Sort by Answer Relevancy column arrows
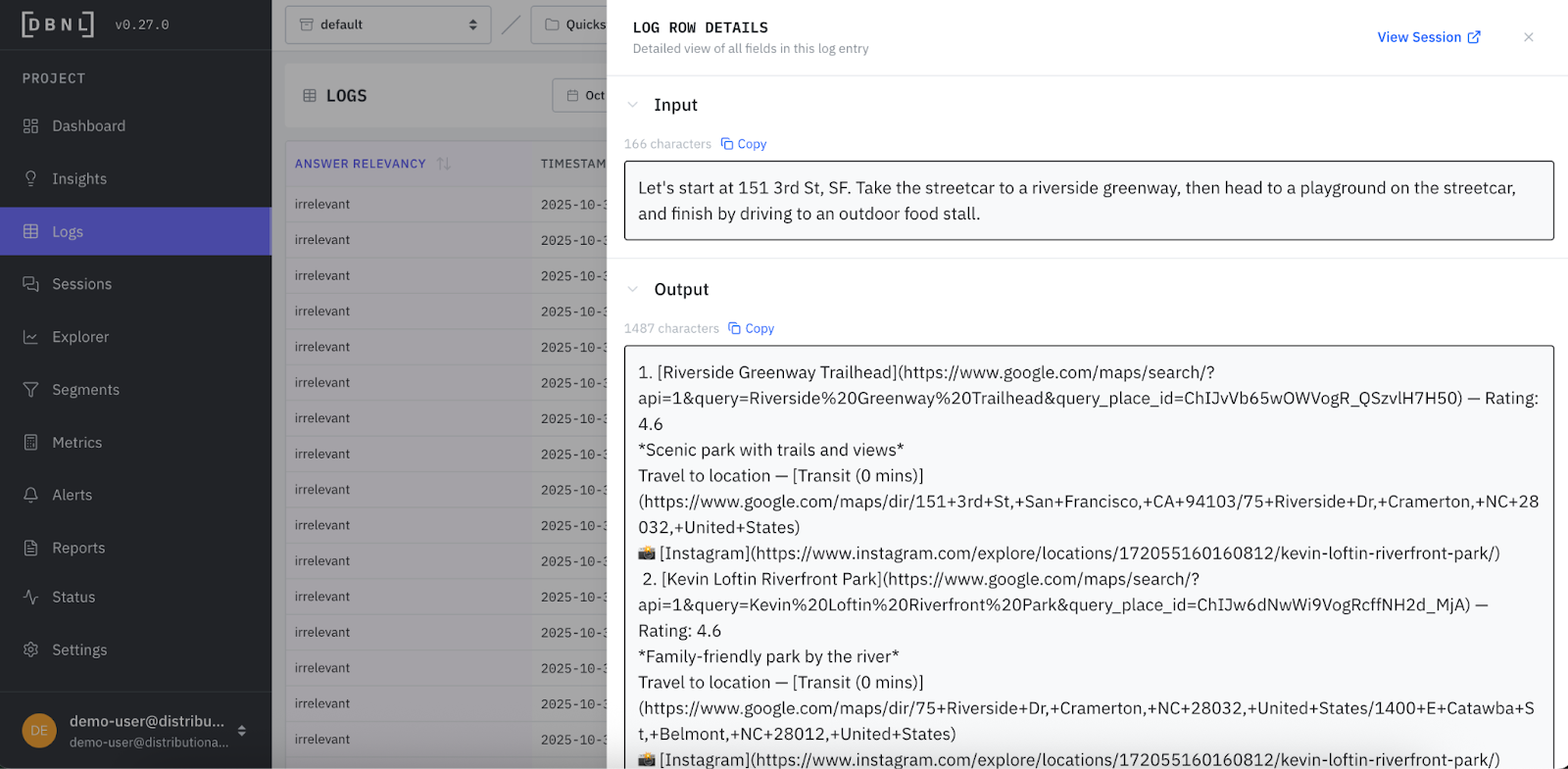 pyautogui.click(x=444, y=164)
